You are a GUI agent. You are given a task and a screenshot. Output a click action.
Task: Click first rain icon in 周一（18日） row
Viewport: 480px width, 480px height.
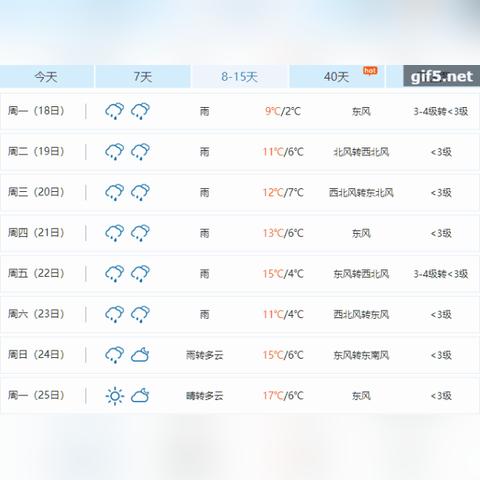pos(115,111)
